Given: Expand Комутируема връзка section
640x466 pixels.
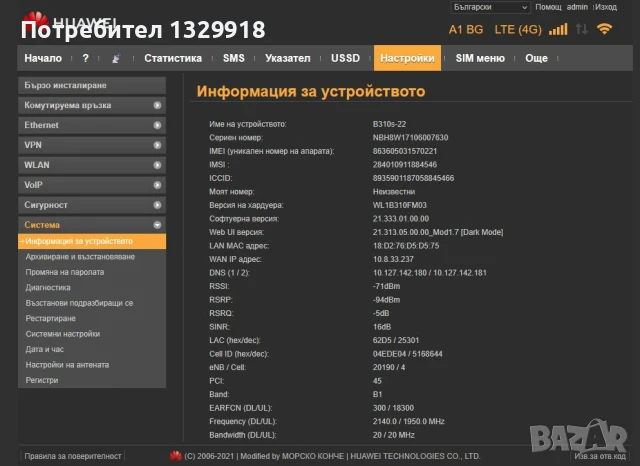Looking at the screenshot, I should point(92,105).
